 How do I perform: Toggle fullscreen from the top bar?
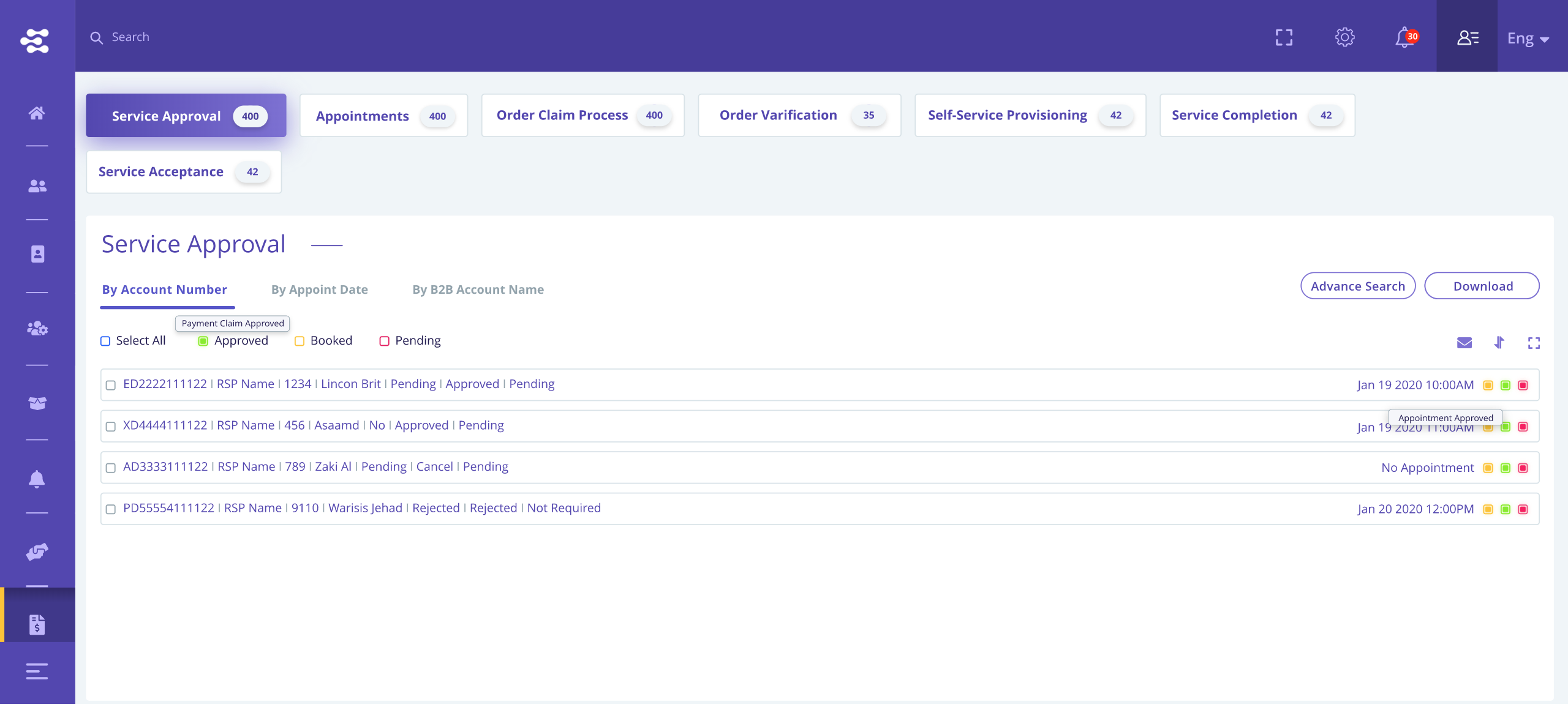pos(1284,37)
